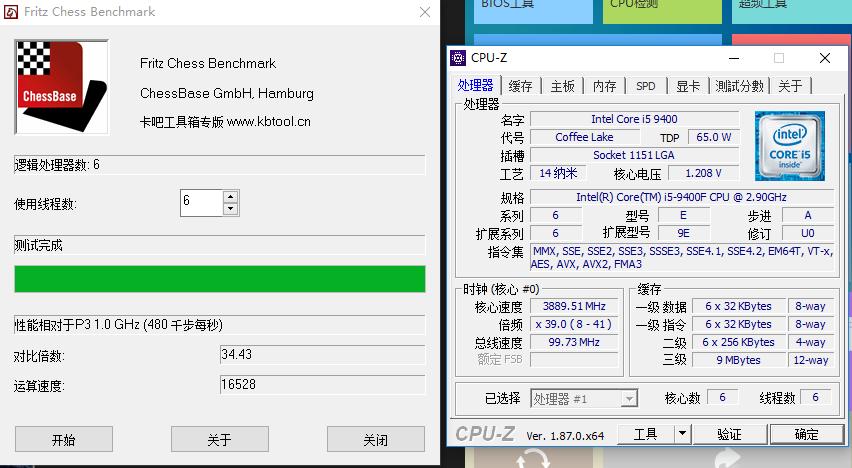Minimize the CPU-Z window
The height and width of the screenshot is (468, 852).
(x=734, y=58)
